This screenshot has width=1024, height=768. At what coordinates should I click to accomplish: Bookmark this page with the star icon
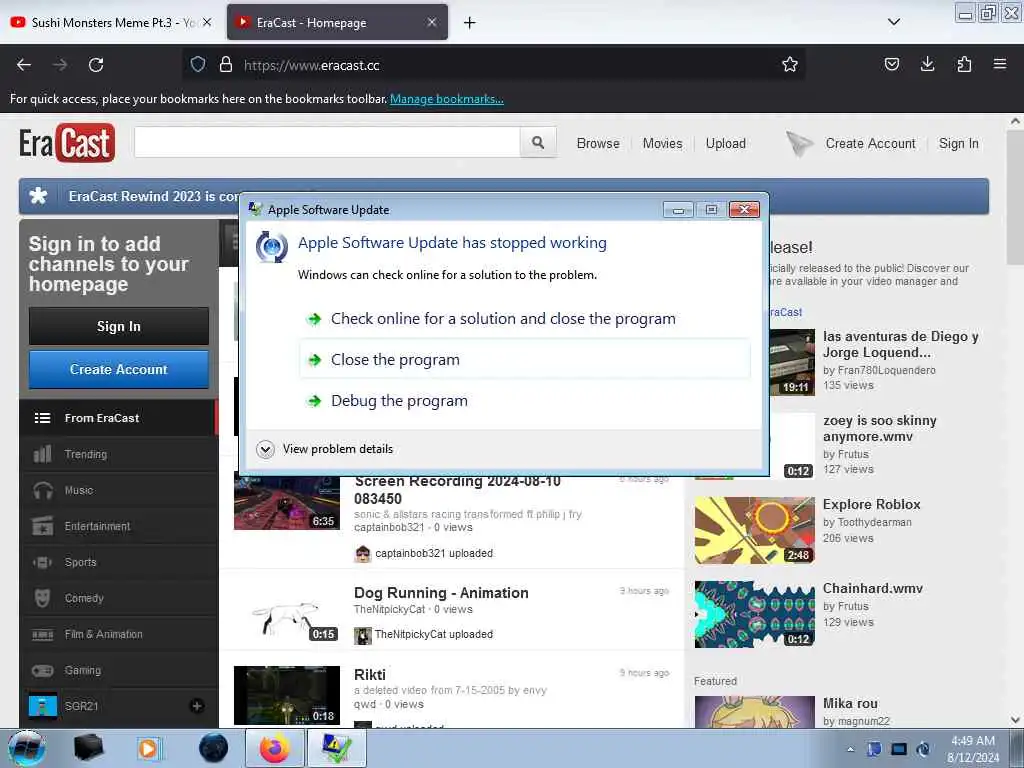pos(790,65)
